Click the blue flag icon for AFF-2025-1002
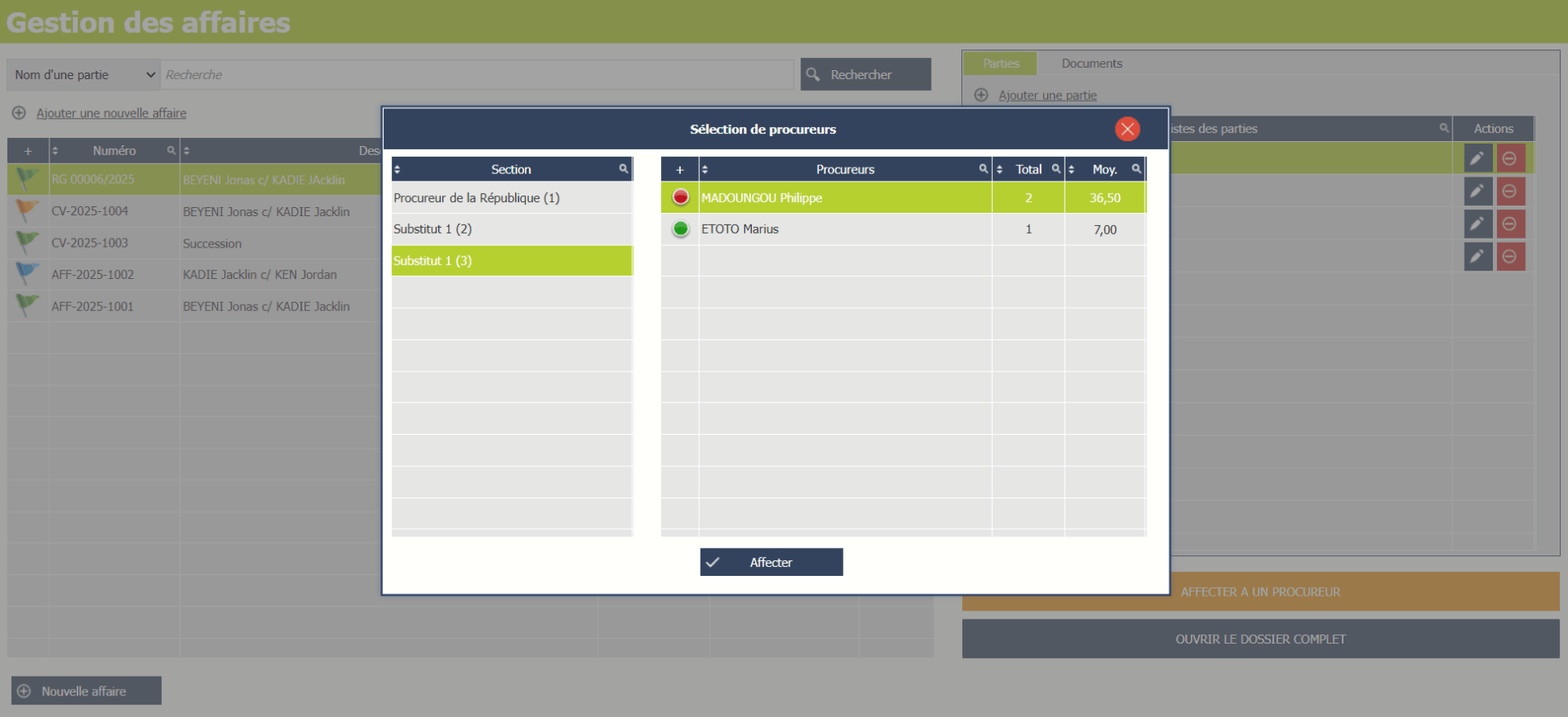The width and height of the screenshot is (1568, 717). point(26,274)
